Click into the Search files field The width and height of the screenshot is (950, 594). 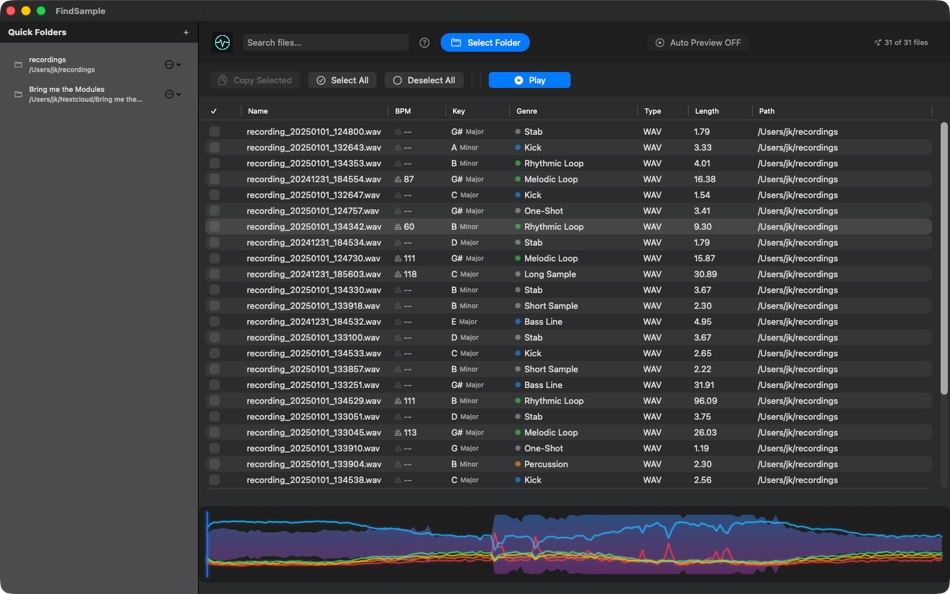coord(325,42)
